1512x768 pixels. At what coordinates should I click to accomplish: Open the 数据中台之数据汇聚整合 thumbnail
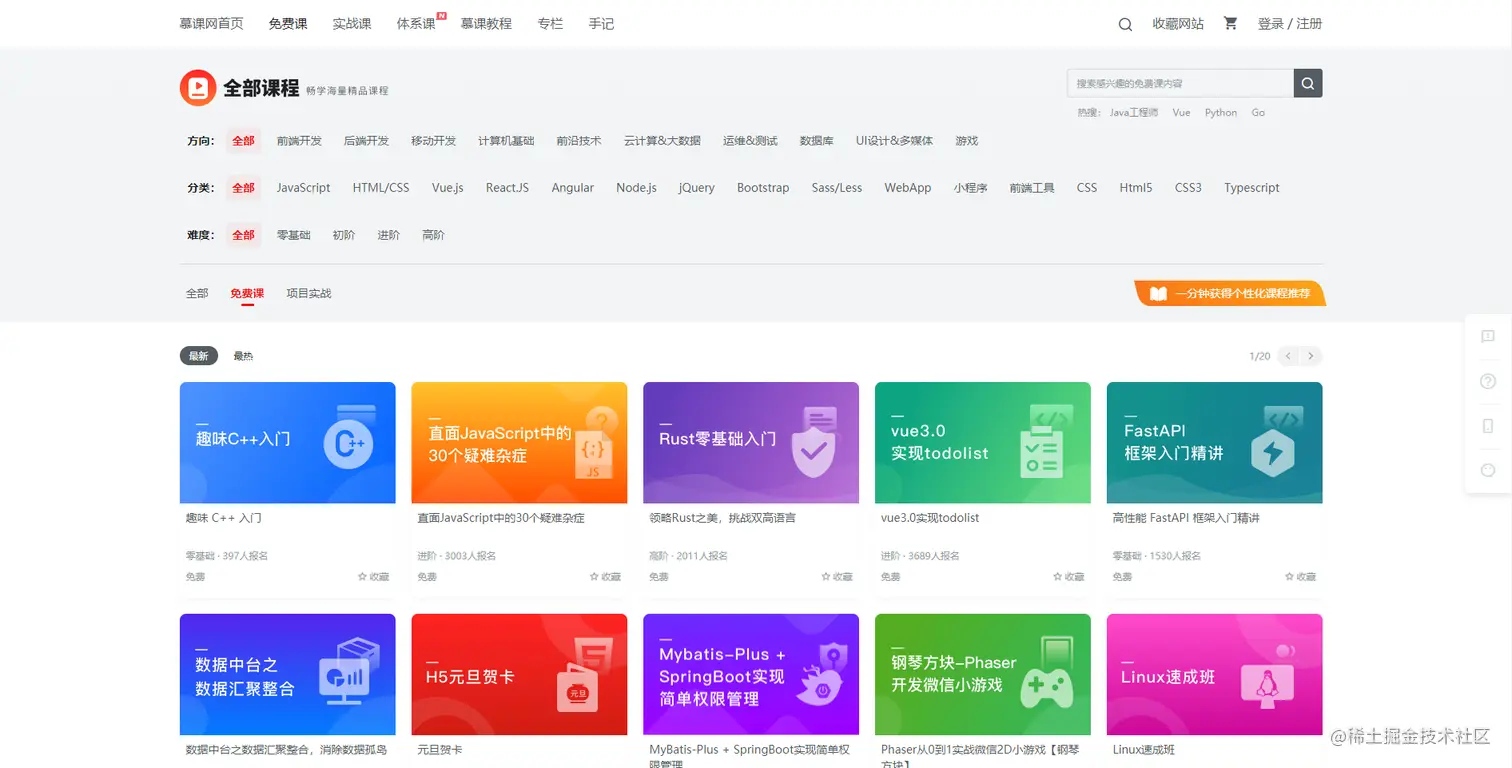(288, 674)
